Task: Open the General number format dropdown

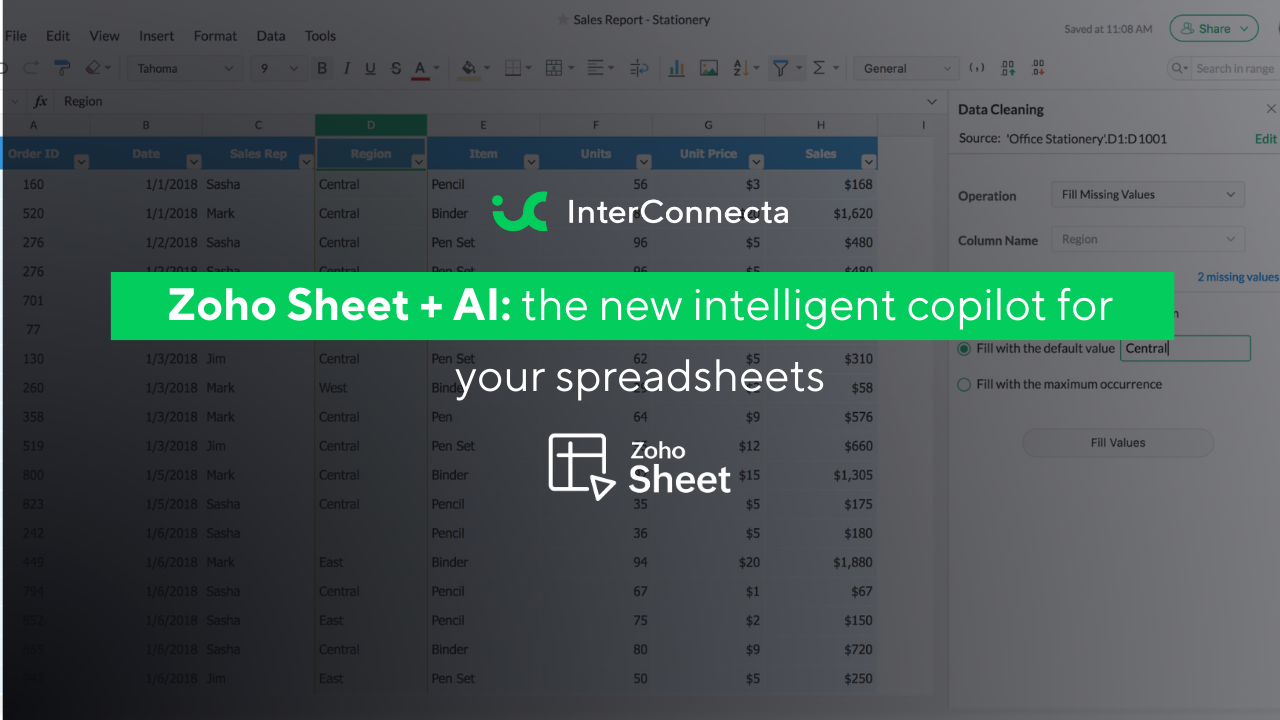Action: [906, 68]
